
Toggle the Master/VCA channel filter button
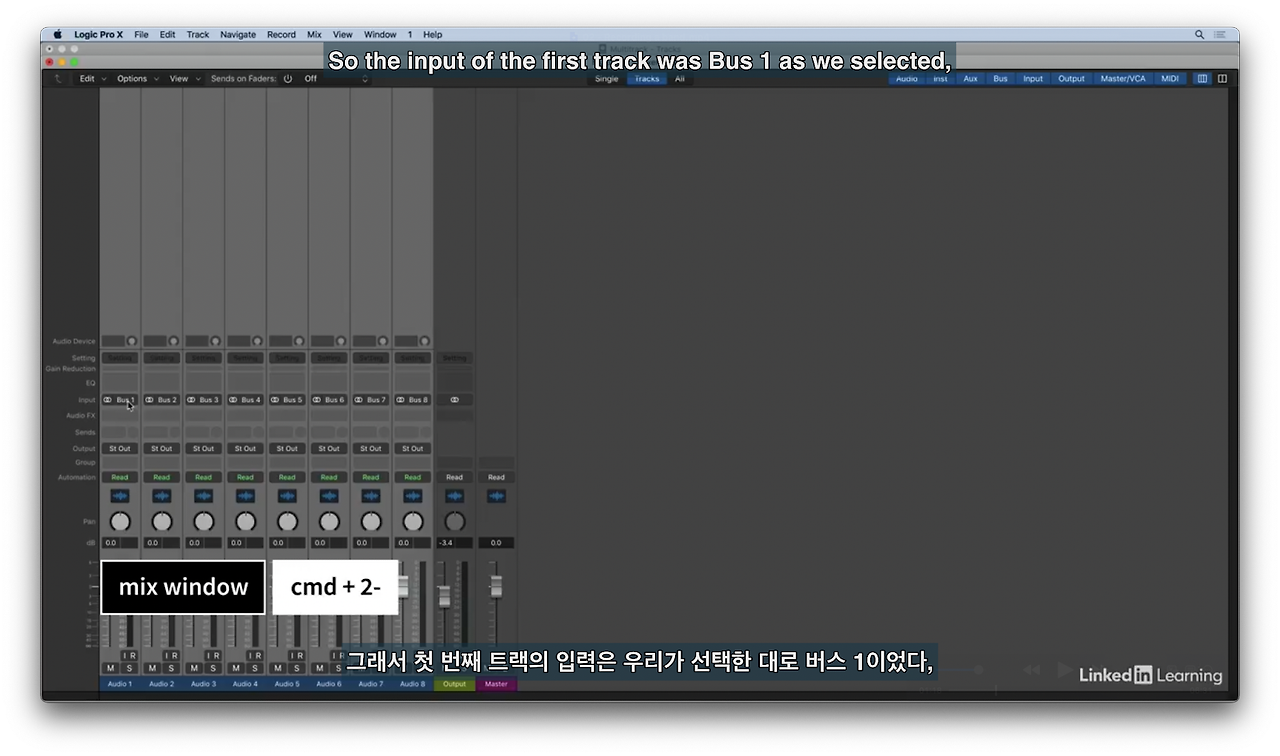pyautogui.click(x=1123, y=79)
